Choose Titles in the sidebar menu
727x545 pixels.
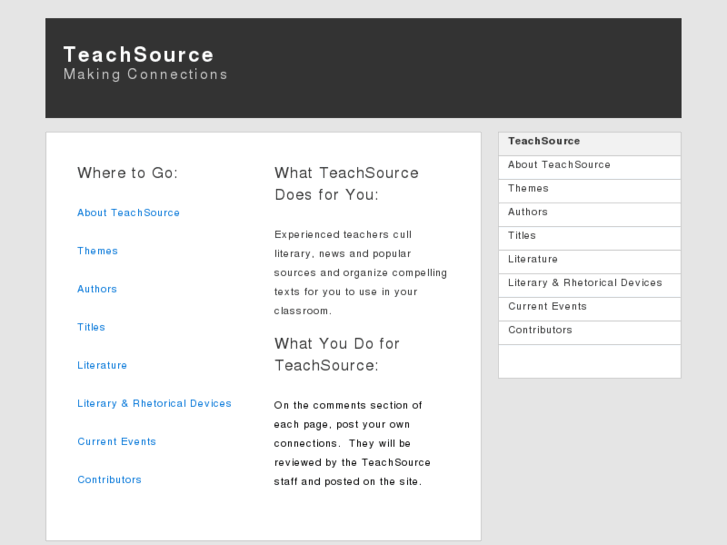tap(590, 238)
